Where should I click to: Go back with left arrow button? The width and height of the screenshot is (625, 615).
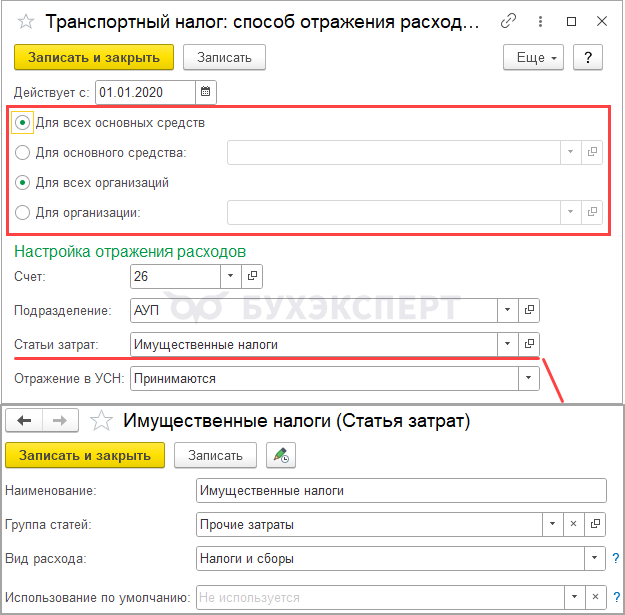[24, 420]
